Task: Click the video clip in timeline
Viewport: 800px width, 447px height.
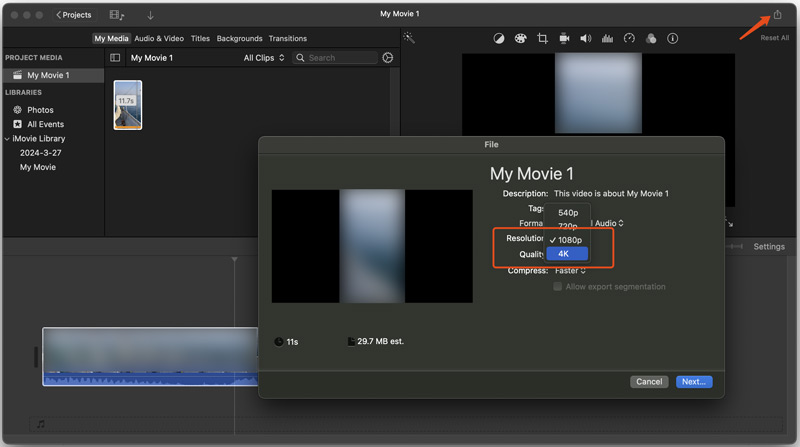Action: point(150,357)
